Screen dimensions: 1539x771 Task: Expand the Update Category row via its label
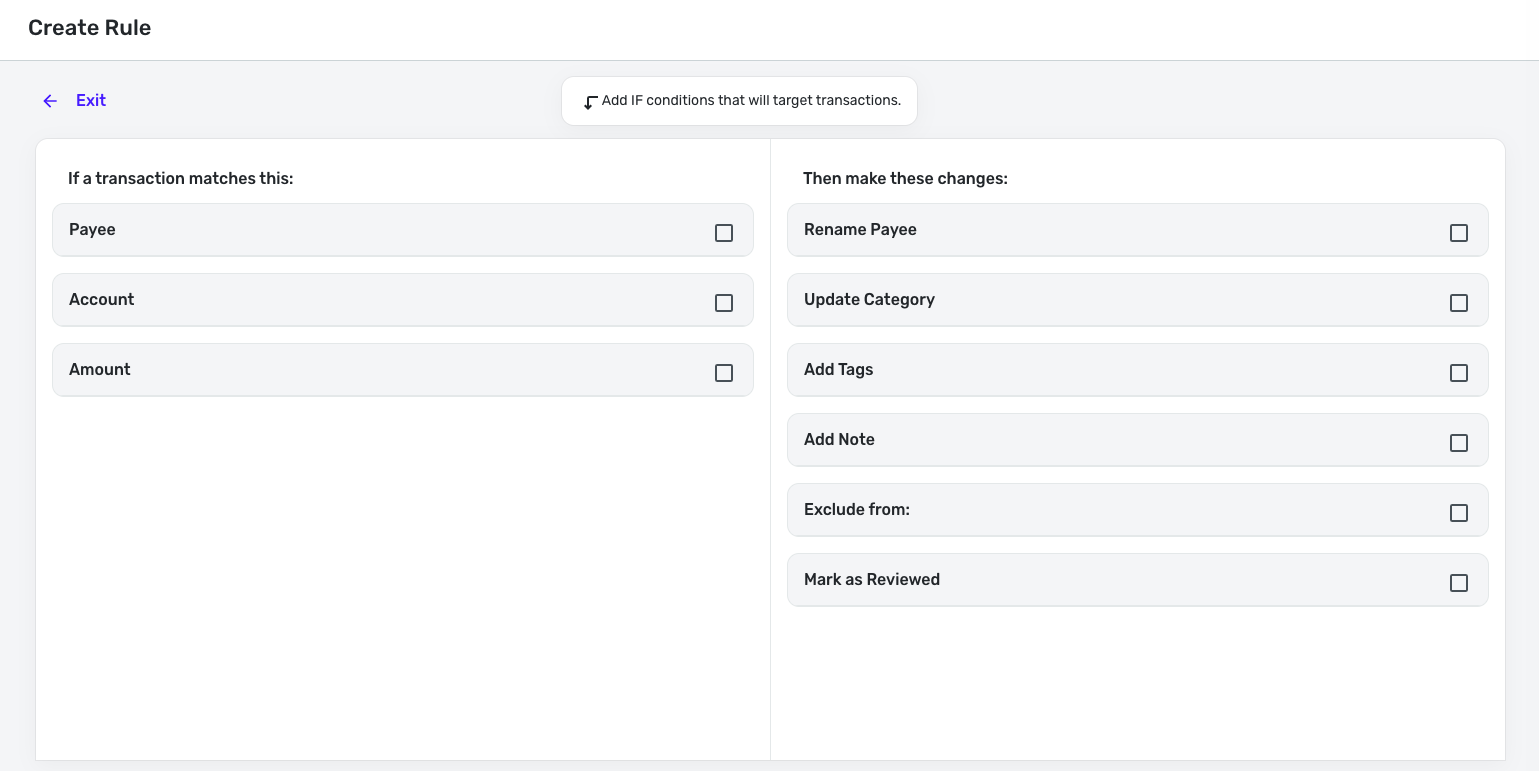(x=869, y=300)
